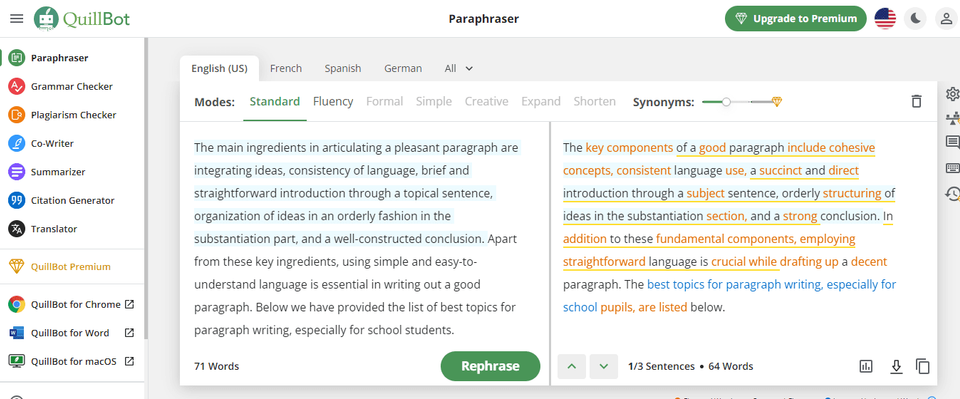Open keyboard hotkeys icon
The height and width of the screenshot is (399, 960).
click(x=953, y=168)
